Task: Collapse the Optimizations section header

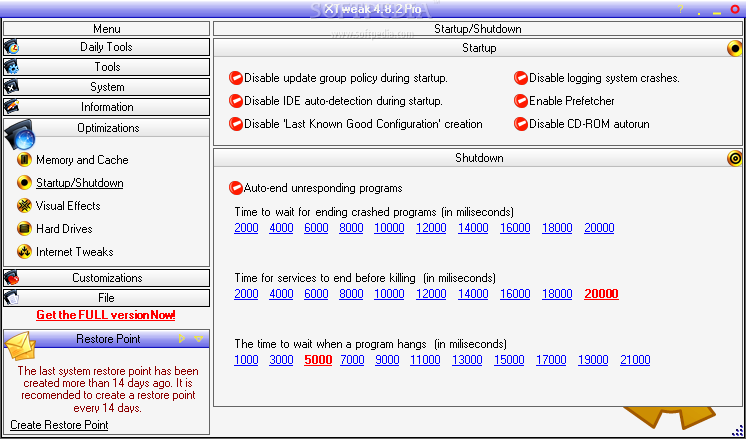Action: coord(108,128)
